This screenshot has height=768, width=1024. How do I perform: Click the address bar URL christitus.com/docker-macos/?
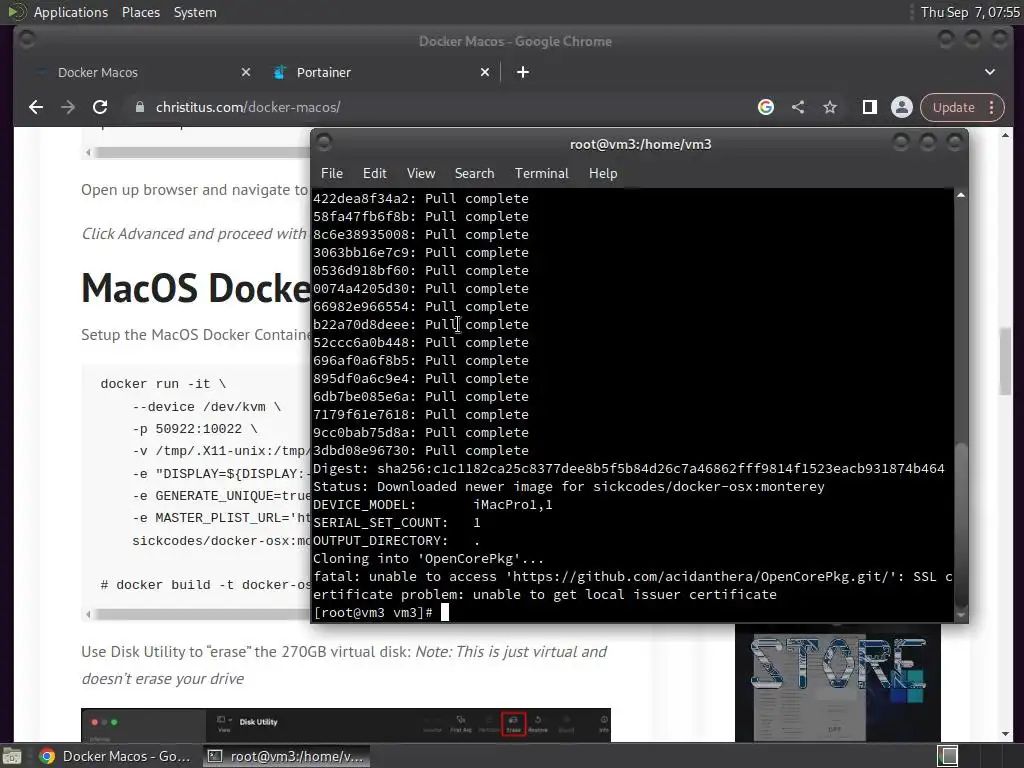[248, 107]
